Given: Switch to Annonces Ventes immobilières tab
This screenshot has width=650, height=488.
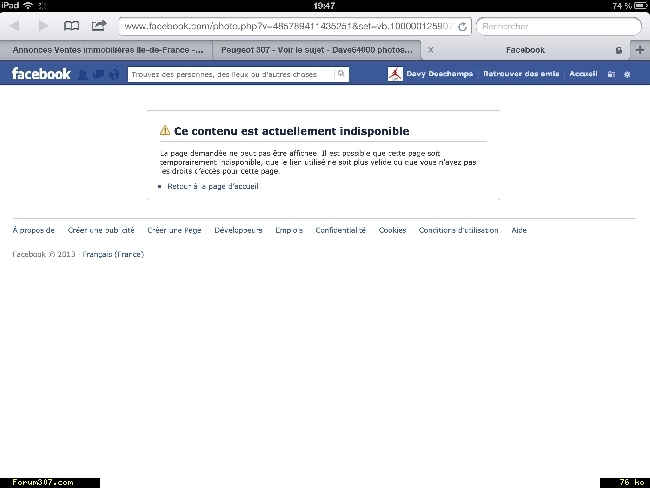Looking at the screenshot, I should pos(107,50).
